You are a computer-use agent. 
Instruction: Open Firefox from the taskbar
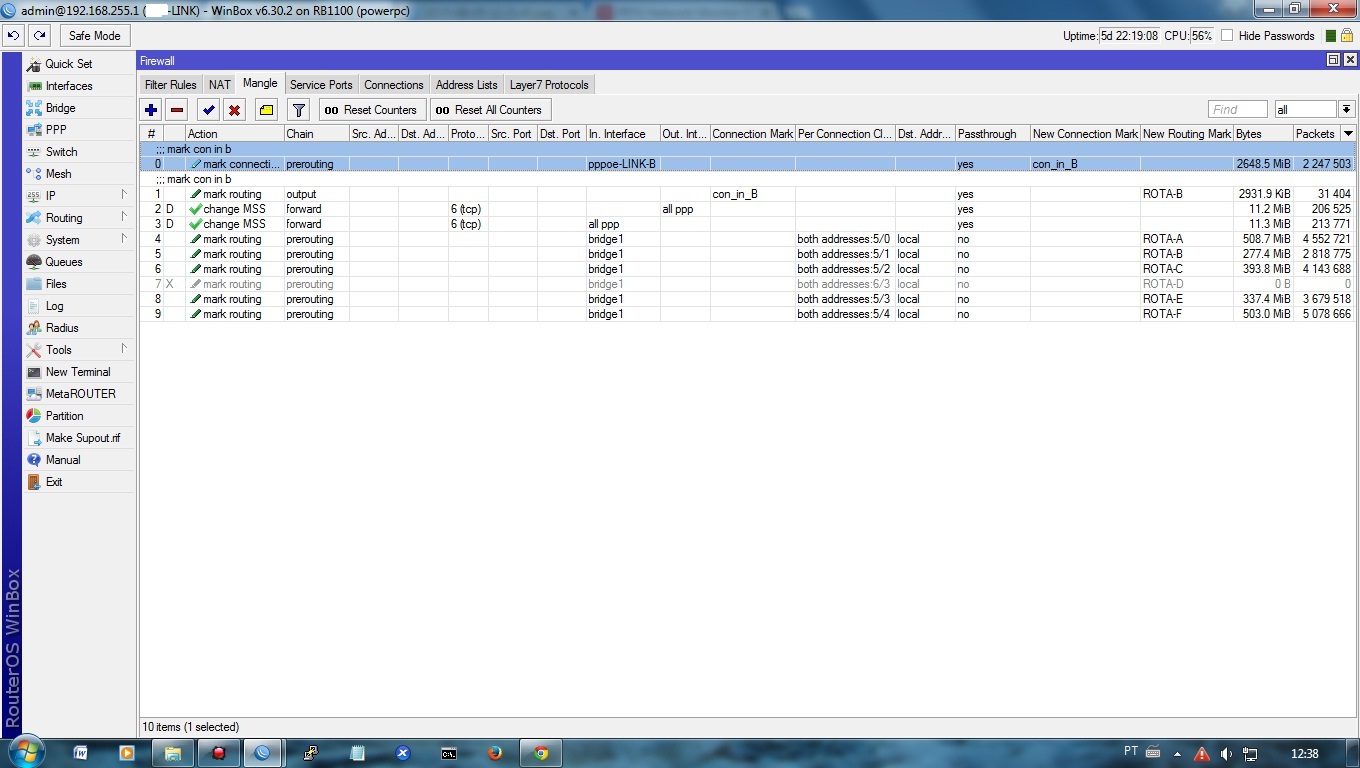pos(495,753)
